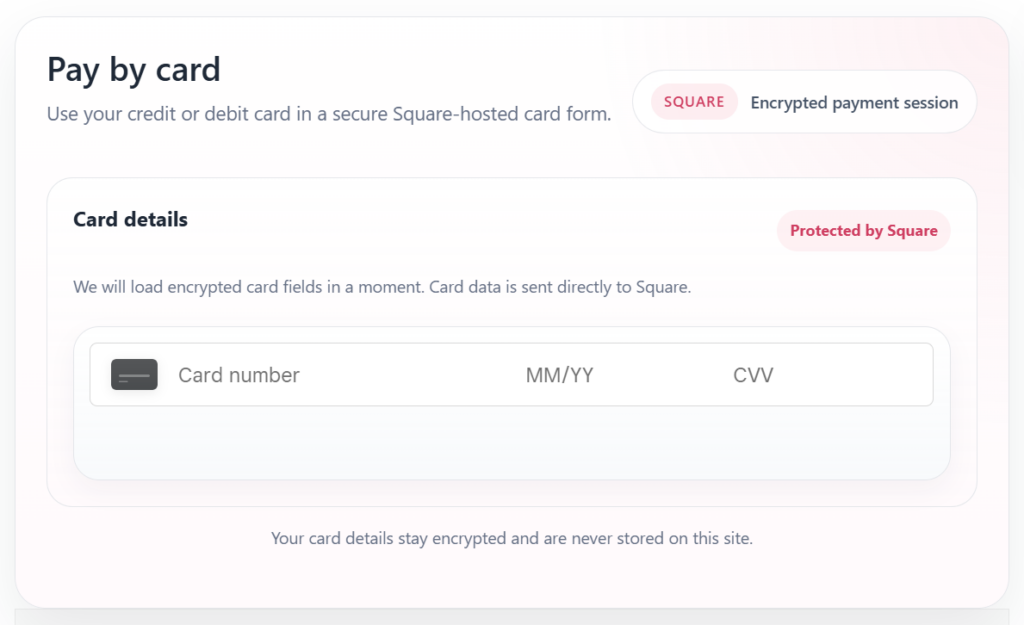Screen dimensions: 1024x625
Task: Click the Pay by card heading
Action: click(x=134, y=70)
